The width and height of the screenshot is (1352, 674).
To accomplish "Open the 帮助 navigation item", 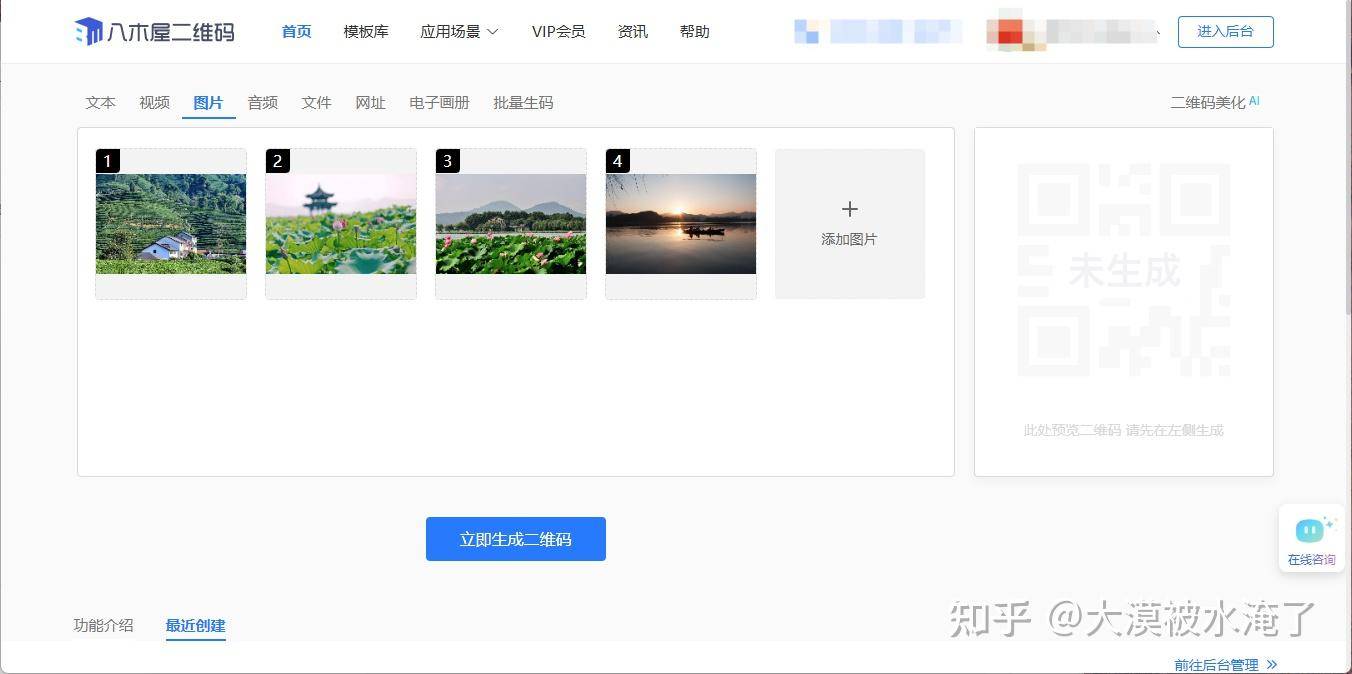I will coord(694,32).
